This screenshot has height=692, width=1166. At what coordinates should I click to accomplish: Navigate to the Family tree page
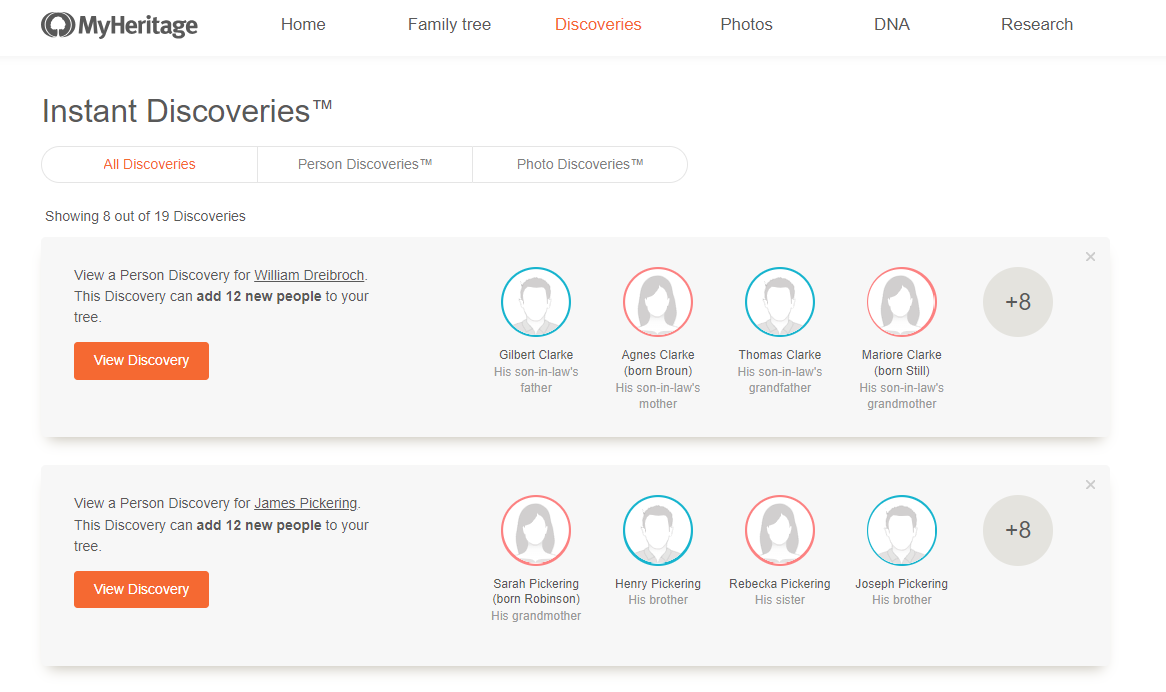click(x=448, y=24)
